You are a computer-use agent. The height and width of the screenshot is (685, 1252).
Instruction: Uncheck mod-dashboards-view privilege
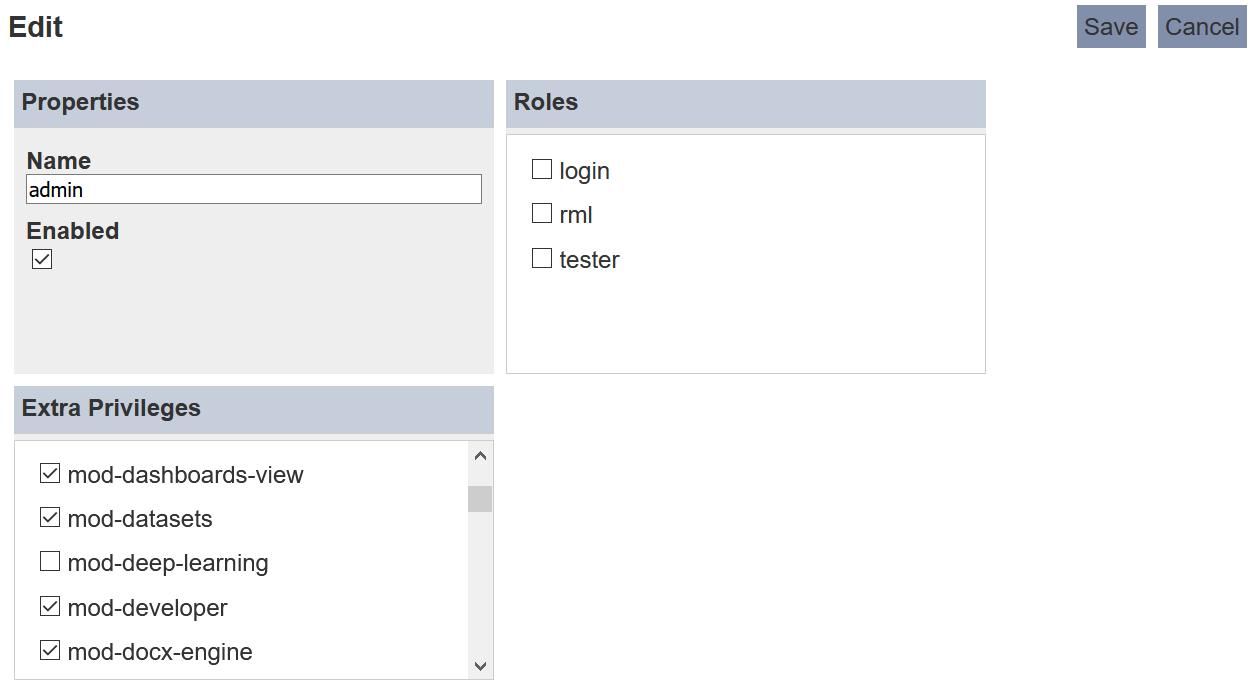click(x=50, y=473)
